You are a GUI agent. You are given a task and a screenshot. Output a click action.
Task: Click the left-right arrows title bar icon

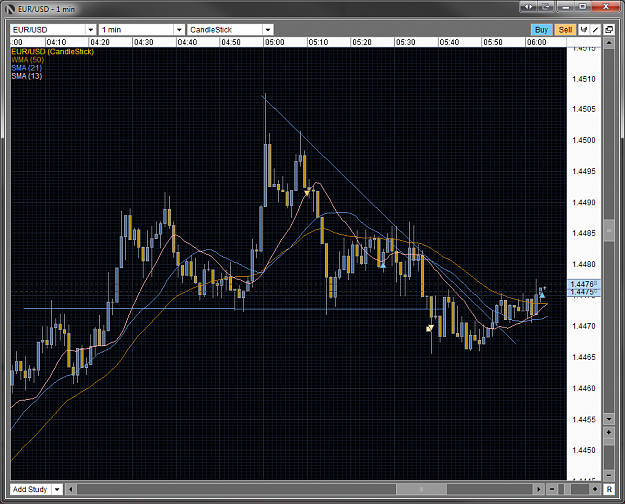(x=529, y=7)
